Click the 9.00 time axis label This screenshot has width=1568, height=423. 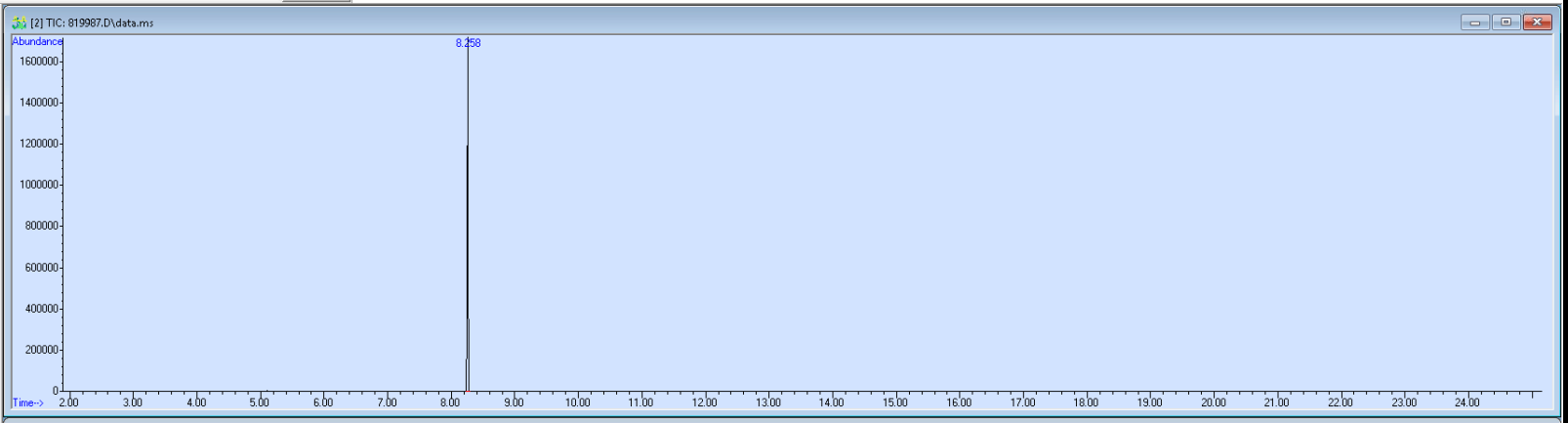tap(514, 402)
